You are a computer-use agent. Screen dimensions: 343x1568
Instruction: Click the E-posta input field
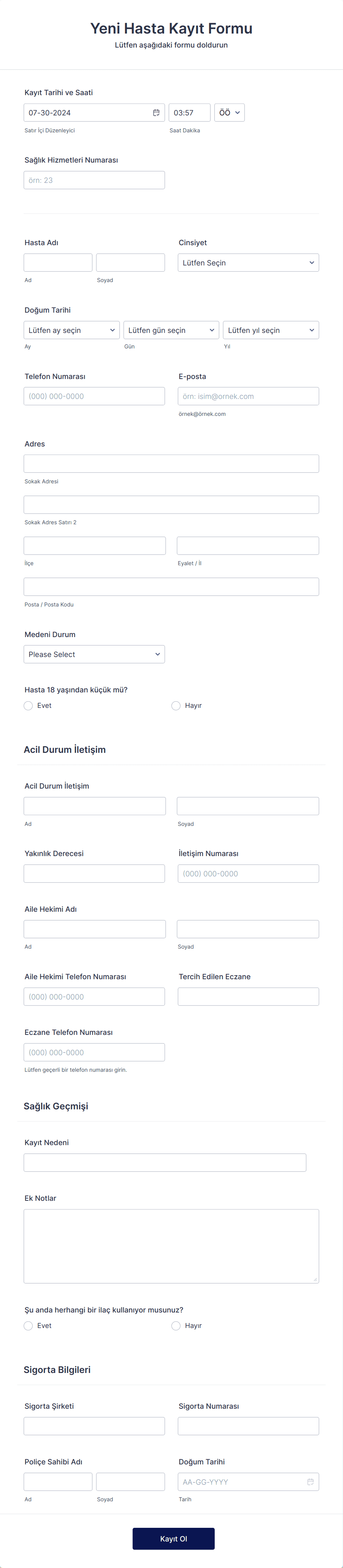click(x=248, y=396)
